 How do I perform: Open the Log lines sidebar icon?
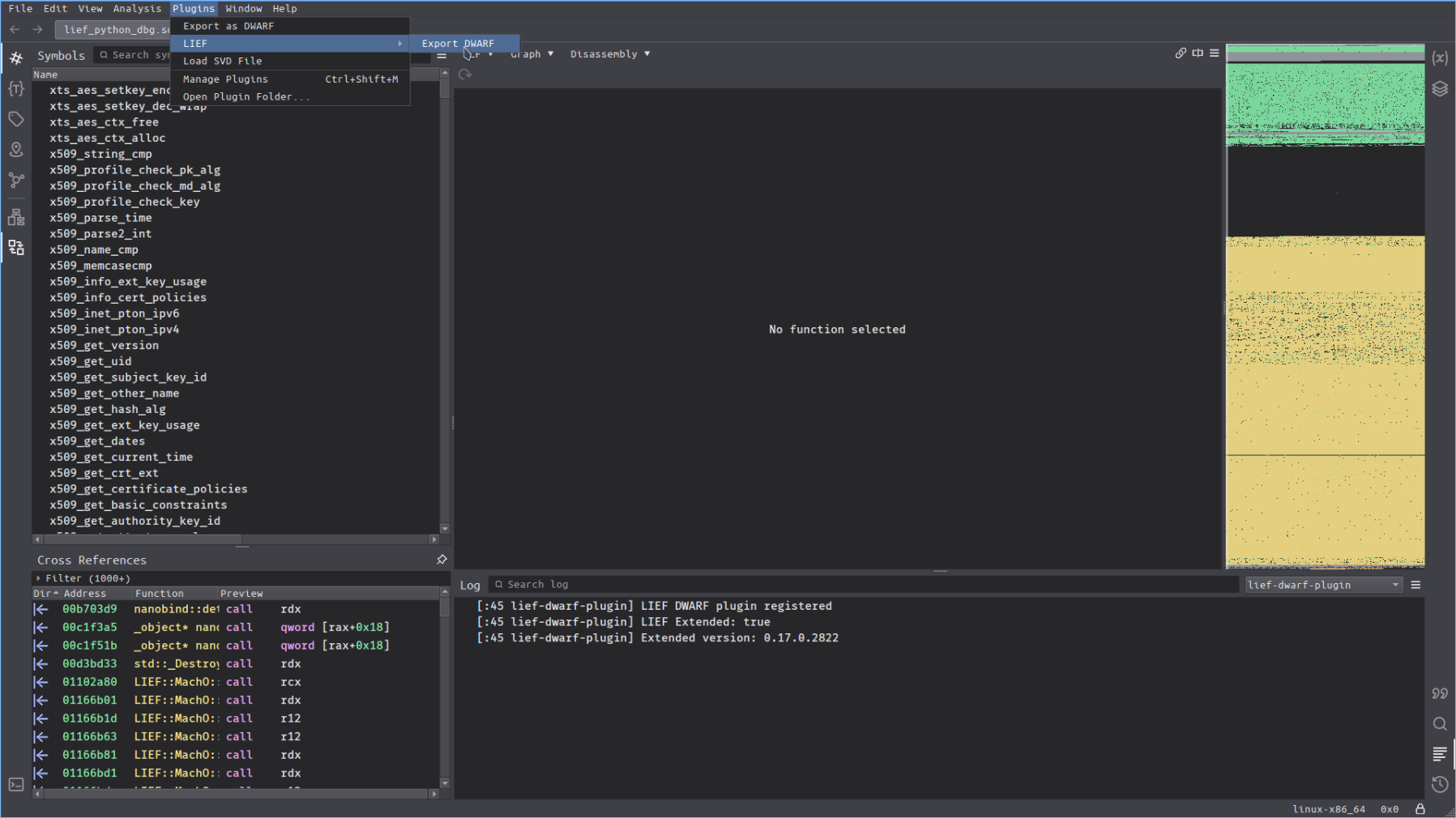pyautogui.click(x=1440, y=754)
